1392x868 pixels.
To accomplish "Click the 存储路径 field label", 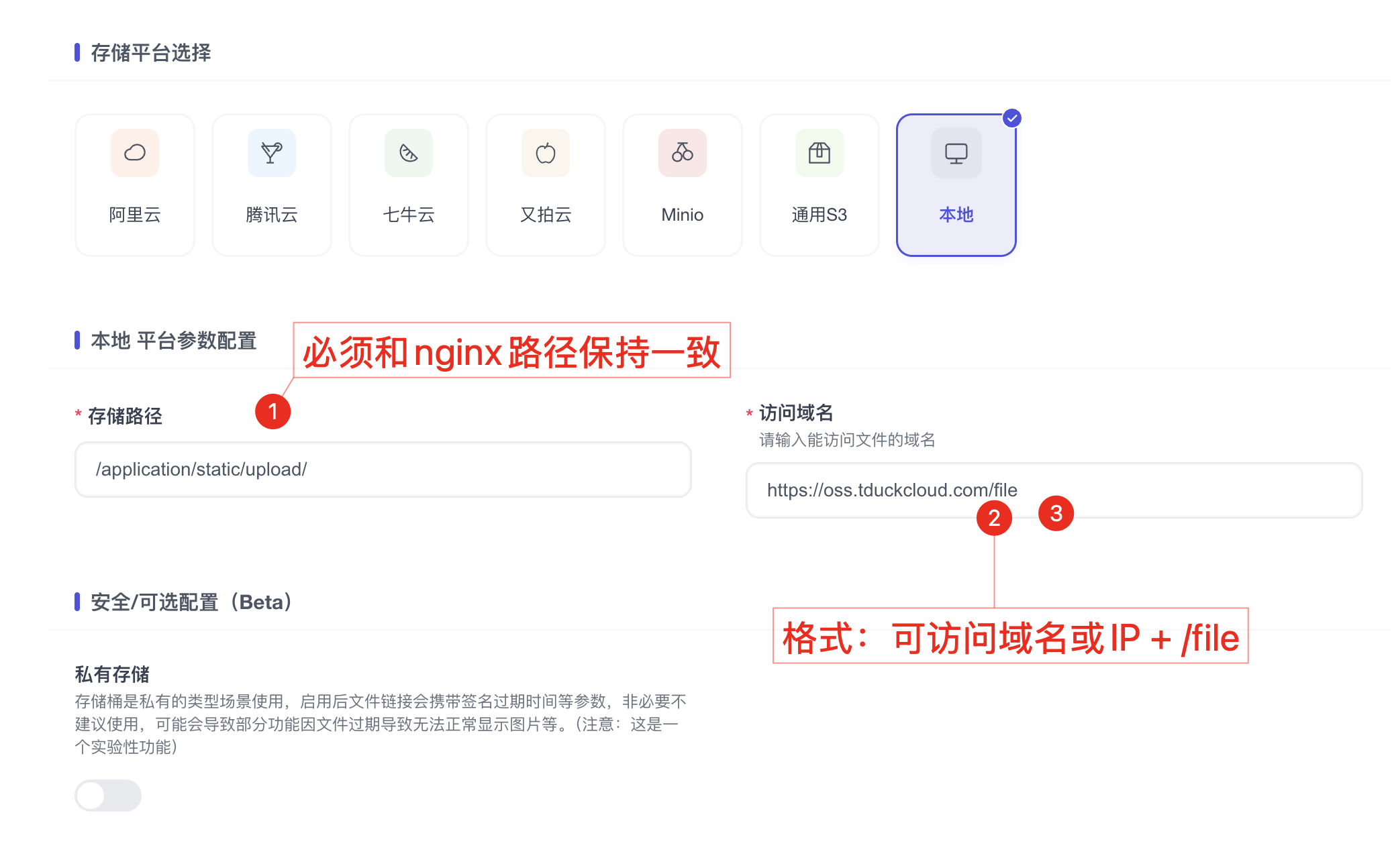I will click(x=126, y=416).
